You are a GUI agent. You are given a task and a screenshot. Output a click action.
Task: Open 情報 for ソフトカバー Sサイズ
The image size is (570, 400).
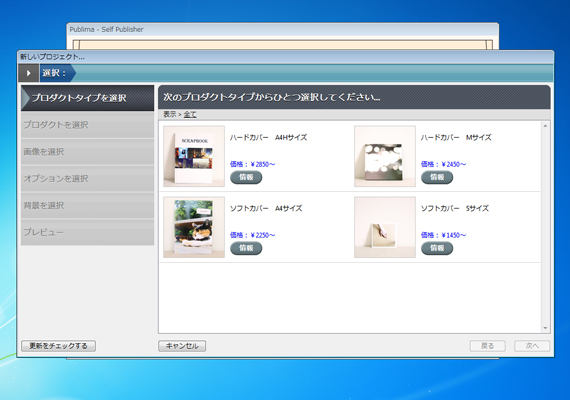click(437, 248)
